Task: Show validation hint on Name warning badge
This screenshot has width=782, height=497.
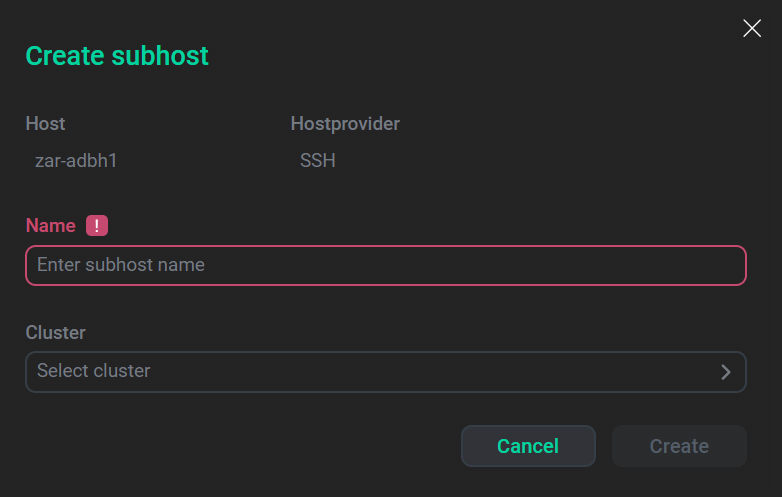Action: coord(96,226)
